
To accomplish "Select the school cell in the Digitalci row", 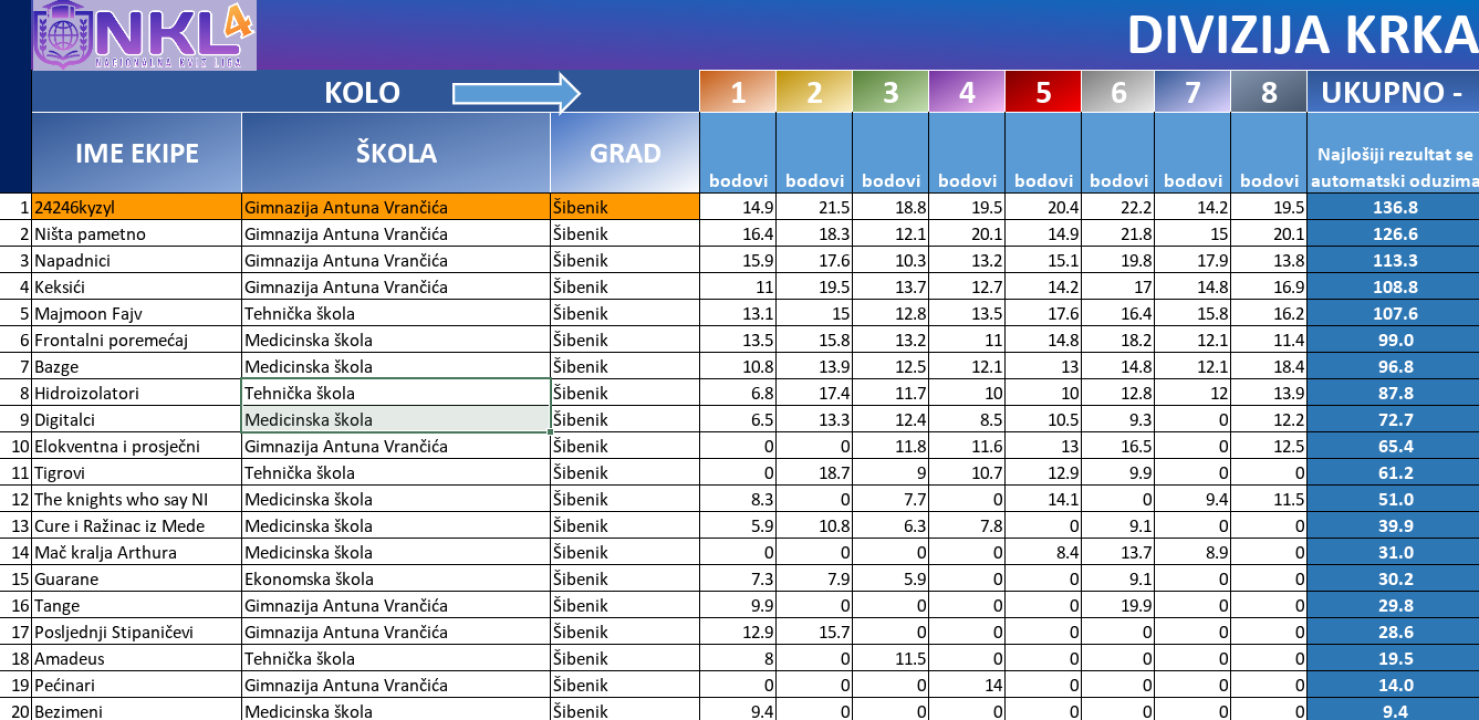I will [396, 420].
